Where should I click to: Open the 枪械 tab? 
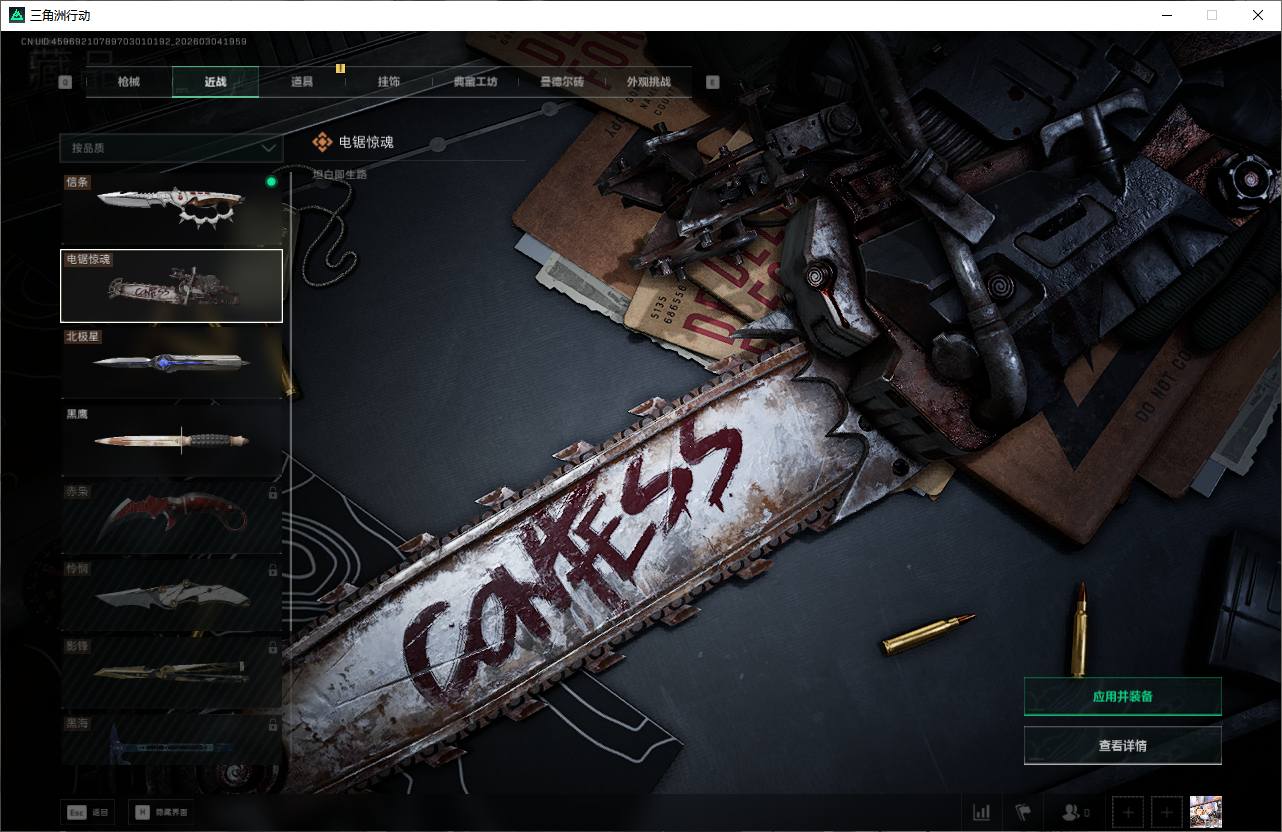[x=129, y=82]
